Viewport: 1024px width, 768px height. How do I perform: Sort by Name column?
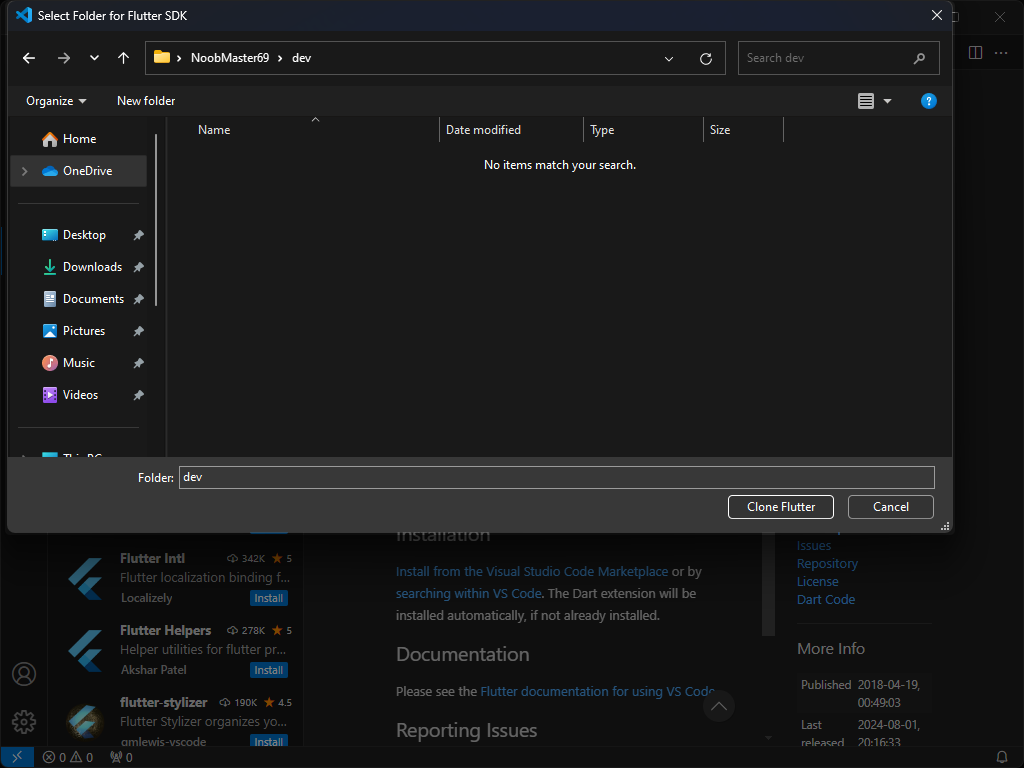pyautogui.click(x=214, y=130)
